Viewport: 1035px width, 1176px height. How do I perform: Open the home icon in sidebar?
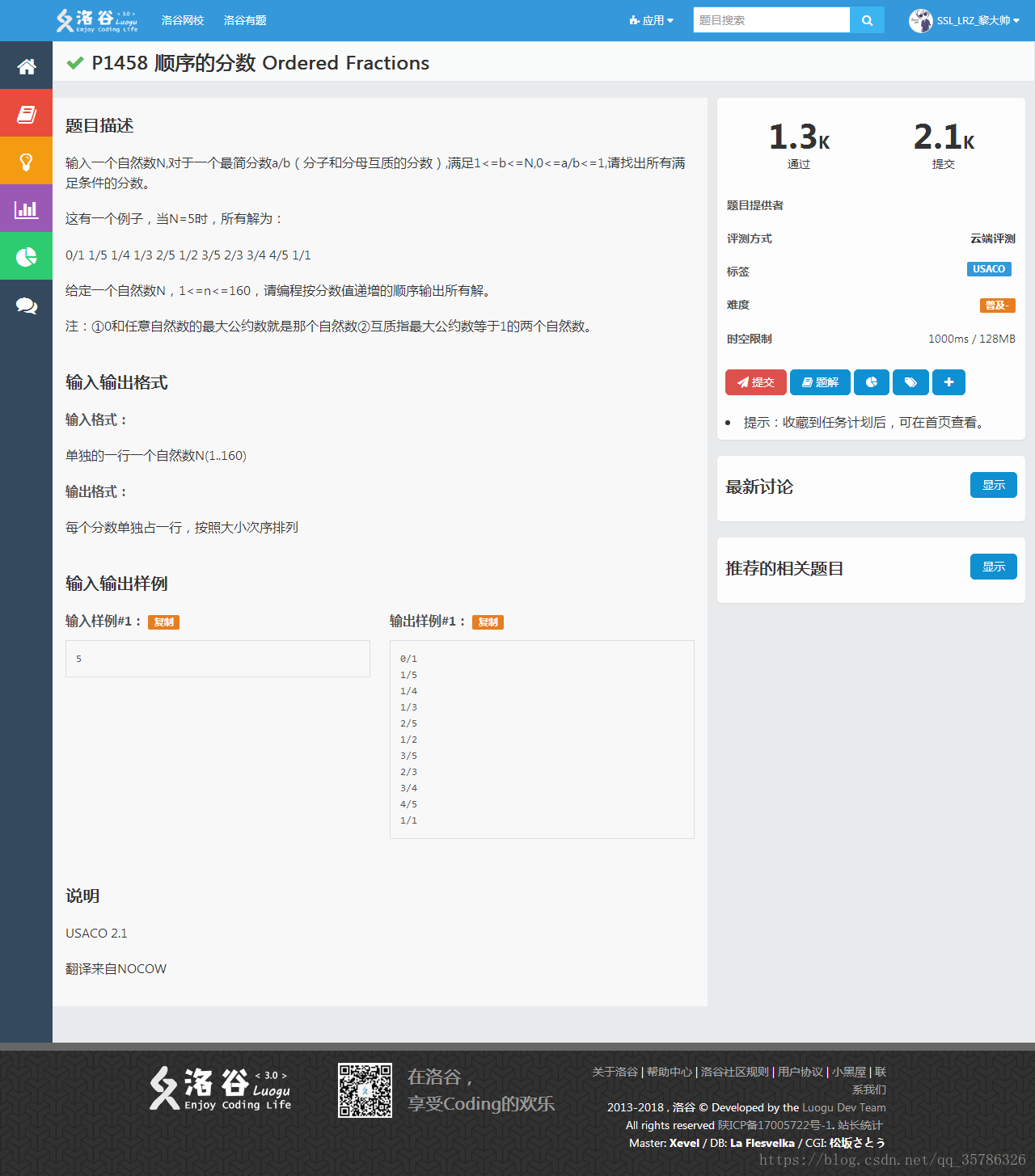tap(26, 66)
